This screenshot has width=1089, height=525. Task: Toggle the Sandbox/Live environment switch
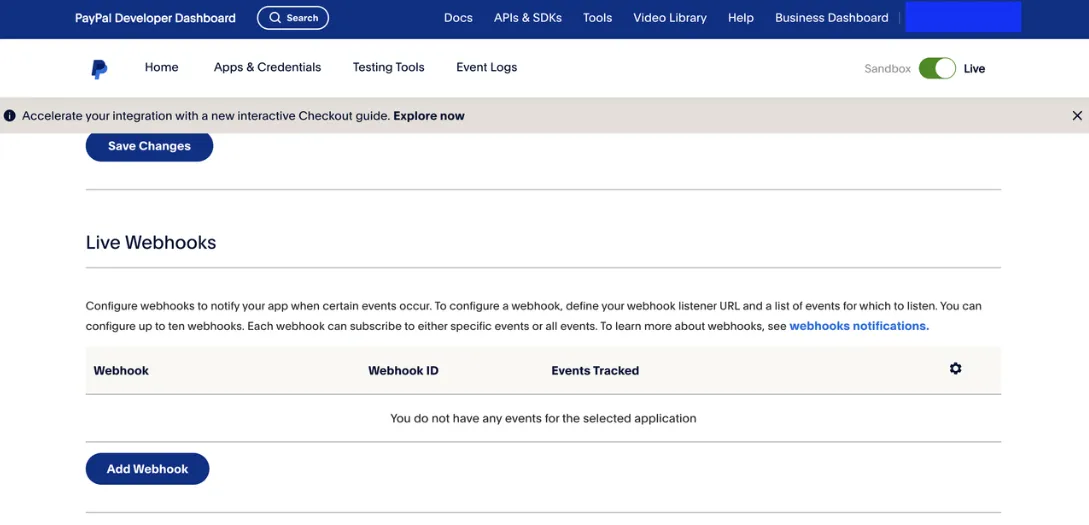(937, 69)
